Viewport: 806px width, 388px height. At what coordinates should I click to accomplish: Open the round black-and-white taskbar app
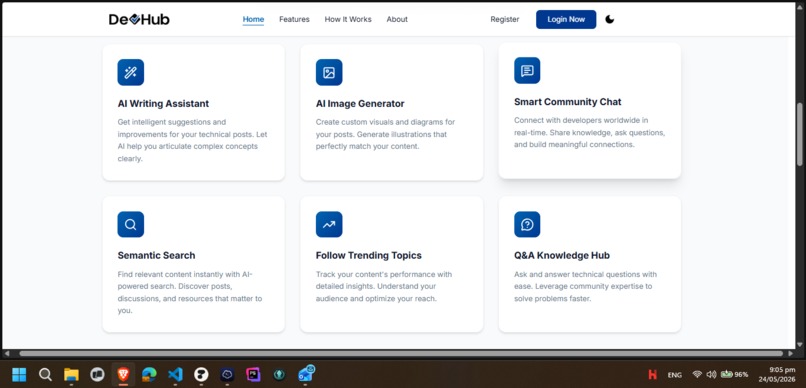[201, 375]
